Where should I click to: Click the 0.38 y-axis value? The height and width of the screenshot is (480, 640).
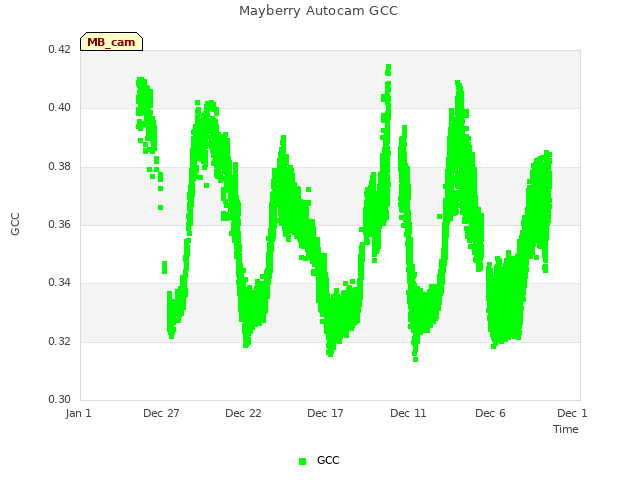click(x=60, y=167)
